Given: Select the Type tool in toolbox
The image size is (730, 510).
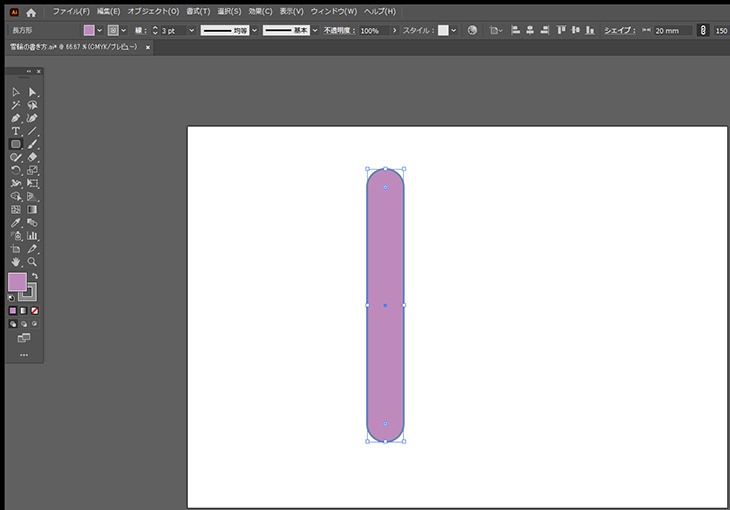Looking at the screenshot, I should (15, 131).
